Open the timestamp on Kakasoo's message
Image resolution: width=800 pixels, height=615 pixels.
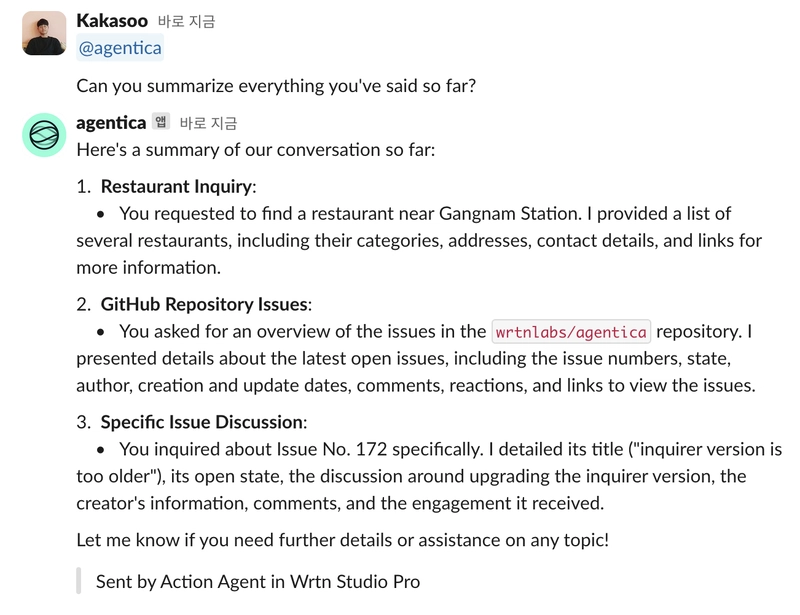[x=187, y=21]
